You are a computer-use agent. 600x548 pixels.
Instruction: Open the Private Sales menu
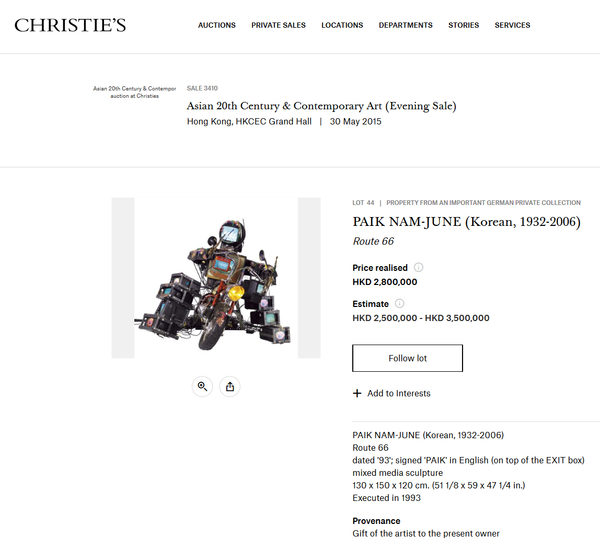pos(279,25)
